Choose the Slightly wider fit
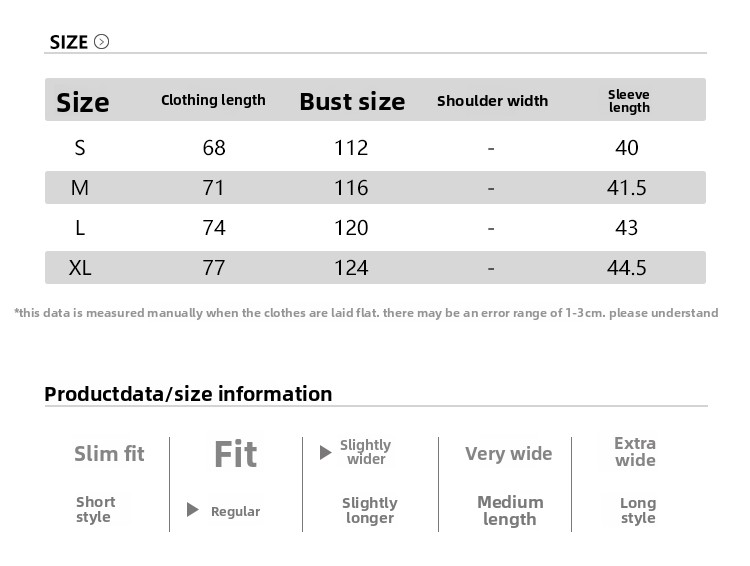This screenshot has height=566, width=750. tap(365, 452)
